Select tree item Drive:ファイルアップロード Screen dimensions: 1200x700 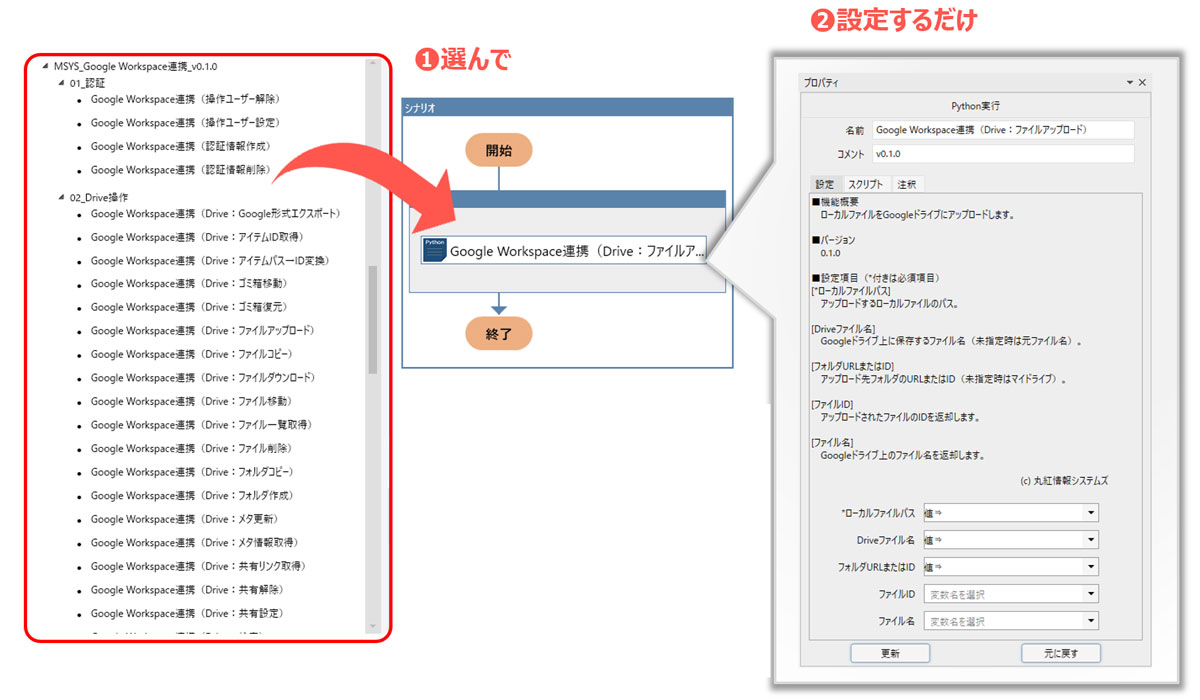point(202,331)
